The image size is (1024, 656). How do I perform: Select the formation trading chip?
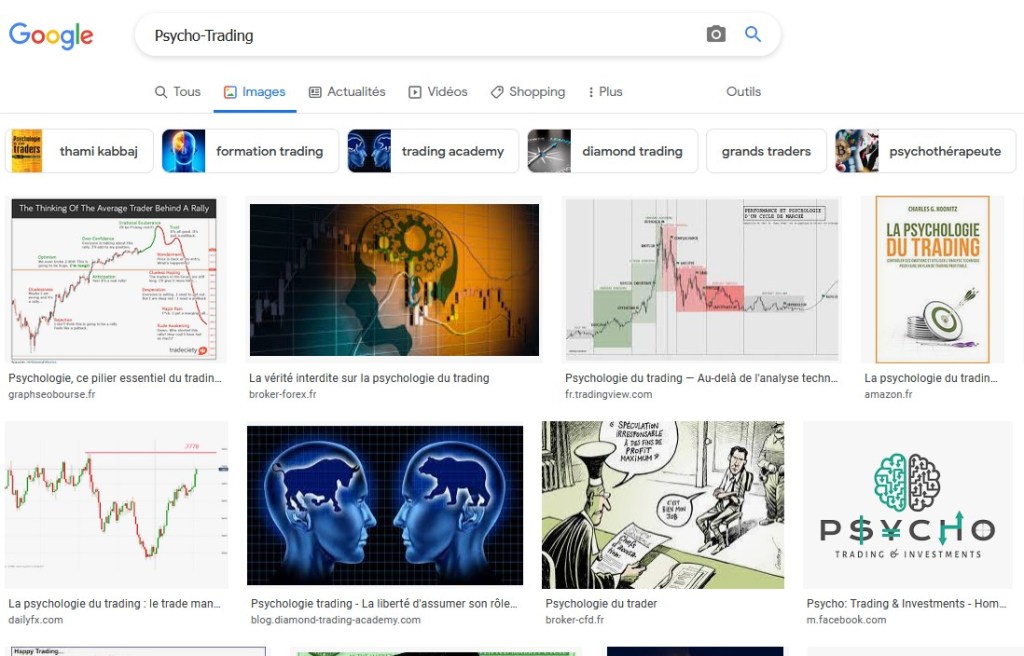(x=250, y=151)
